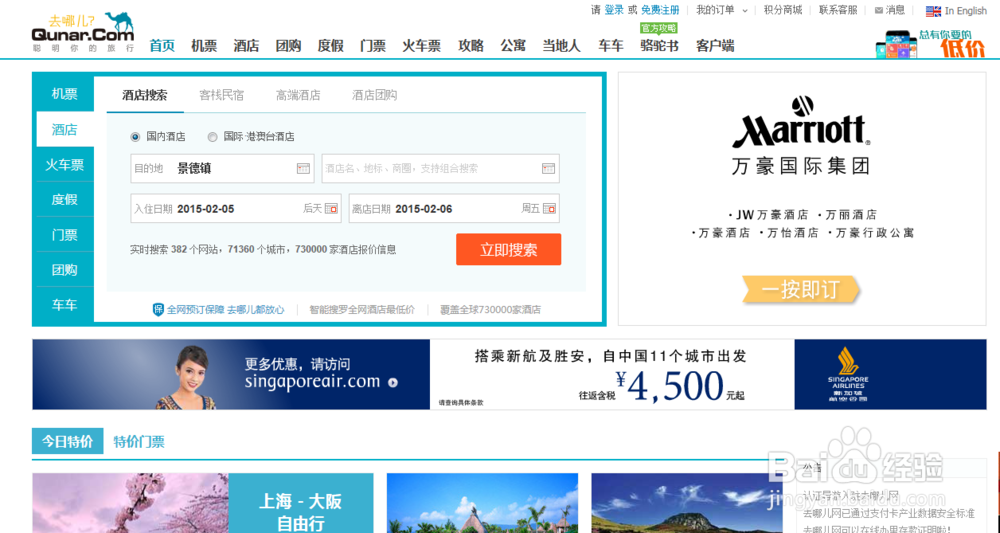Click the 官方攻略 green badge
Viewport: 1000px width, 533px height.
tap(659, 28)
